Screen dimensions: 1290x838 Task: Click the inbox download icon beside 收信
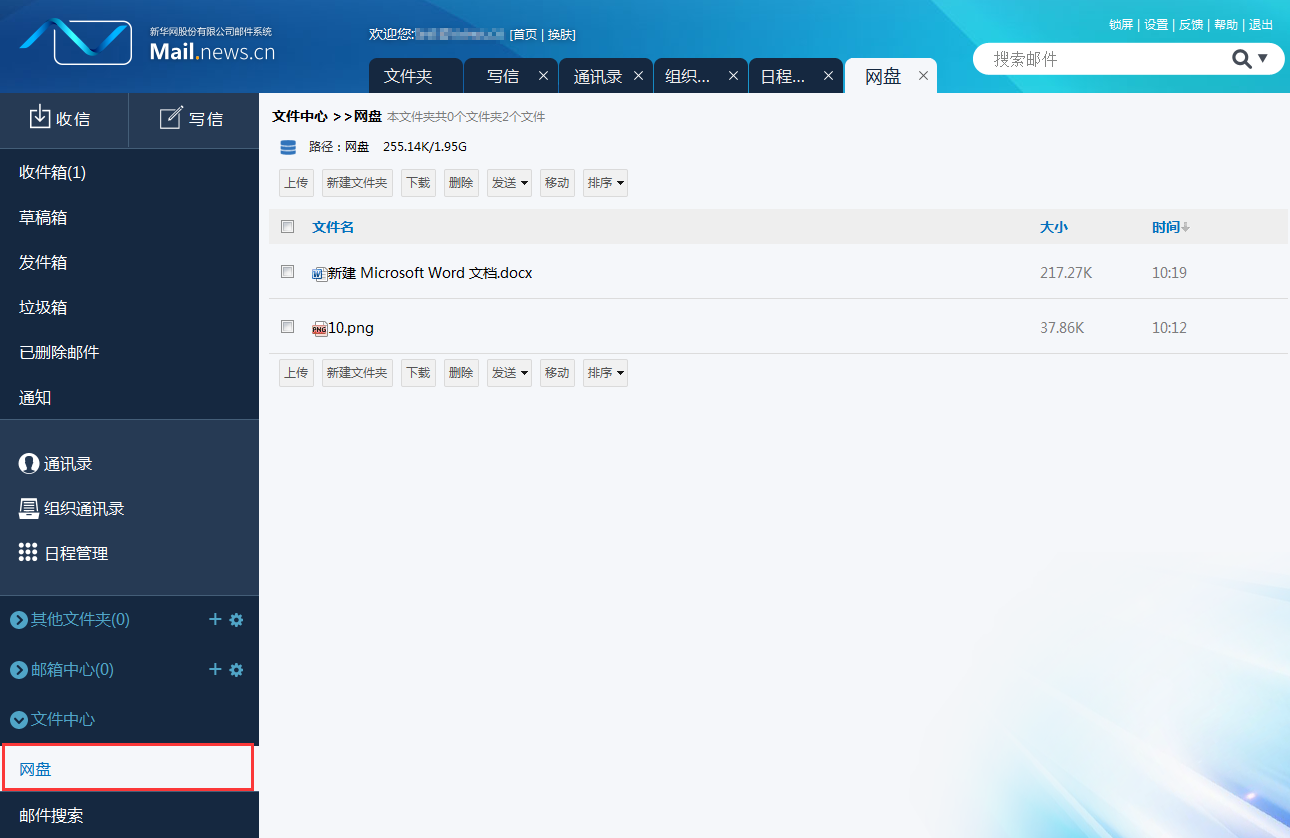[x=39, y=117]
